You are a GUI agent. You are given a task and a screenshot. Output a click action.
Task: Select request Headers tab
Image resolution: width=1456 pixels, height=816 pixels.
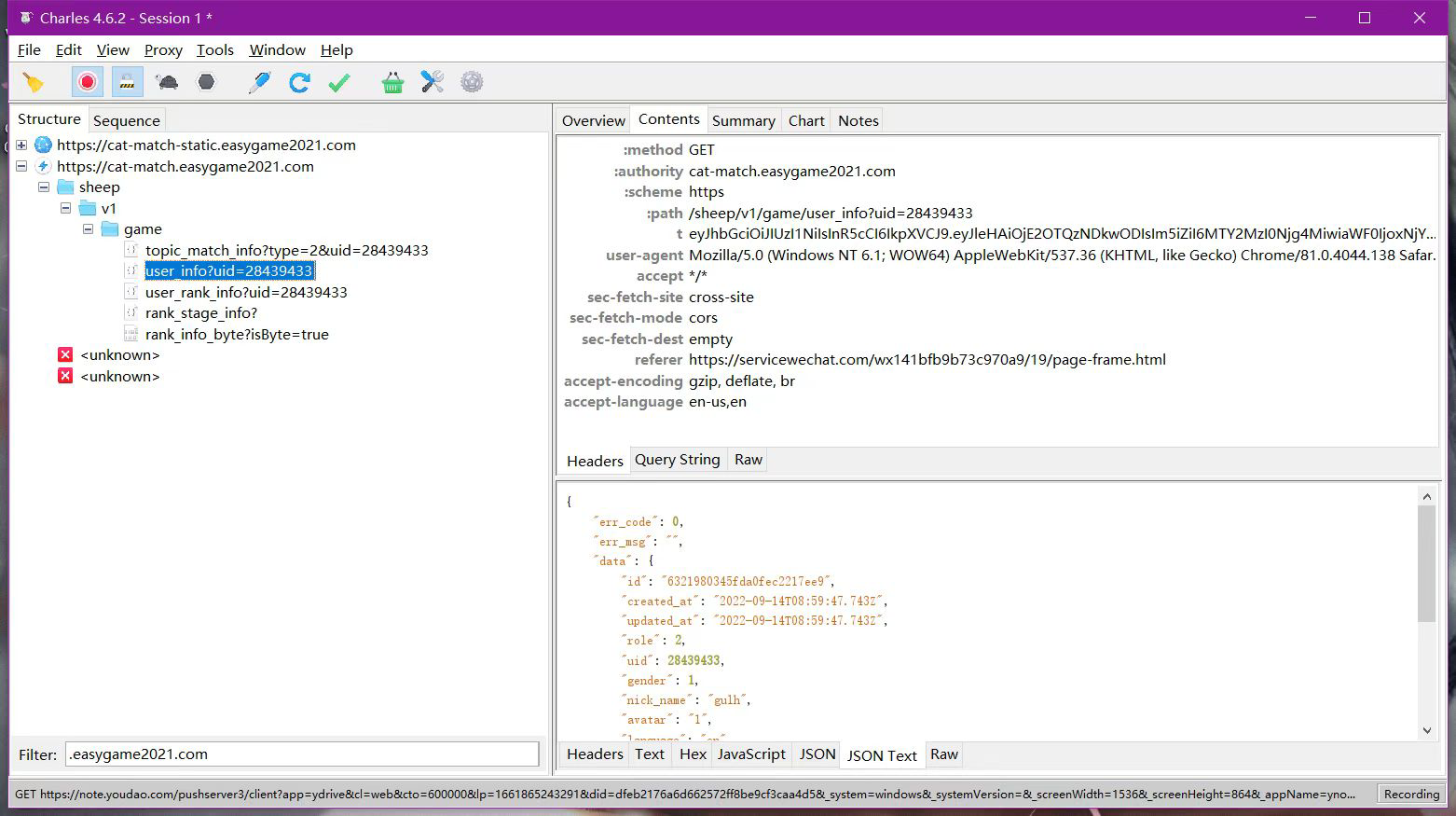(x=595, y=461)
